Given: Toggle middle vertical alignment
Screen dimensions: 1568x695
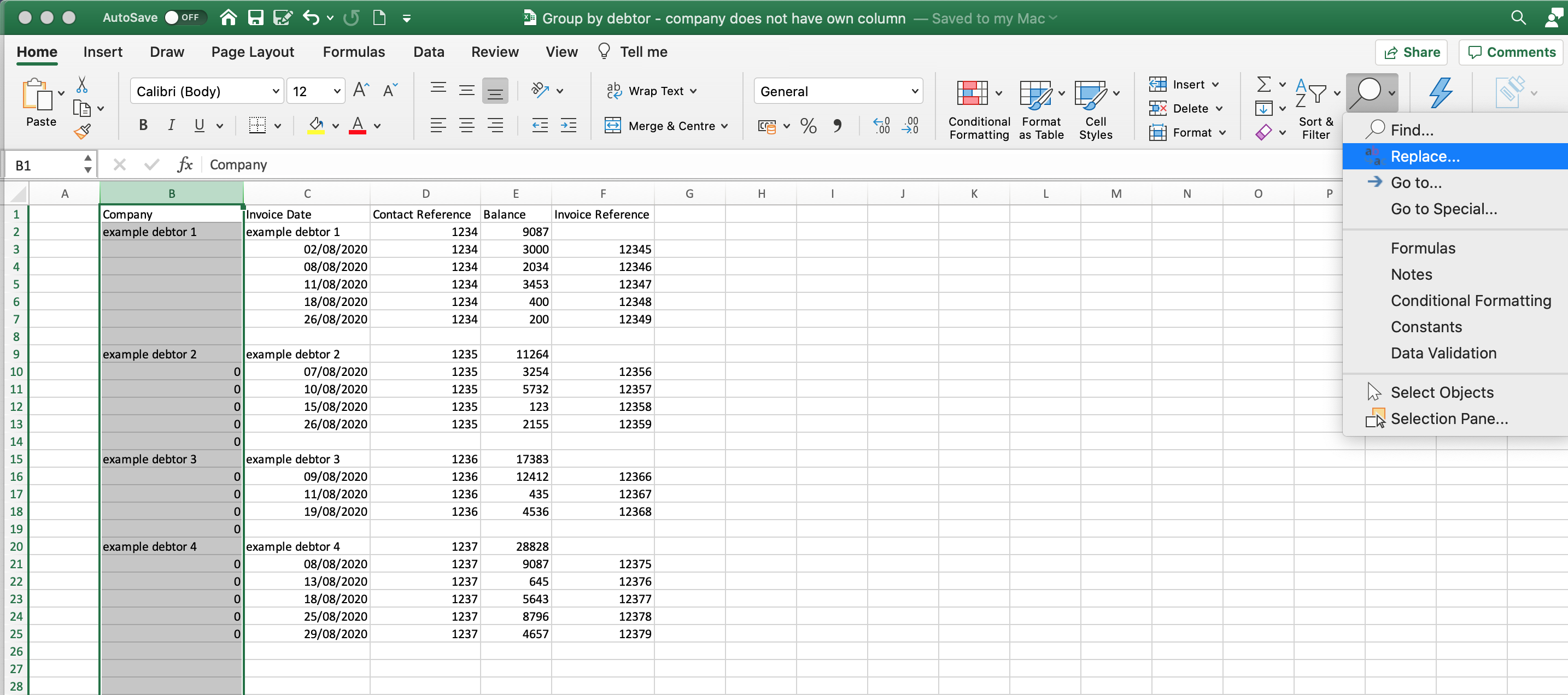Looking at the screenshot, I should point(466,91).
